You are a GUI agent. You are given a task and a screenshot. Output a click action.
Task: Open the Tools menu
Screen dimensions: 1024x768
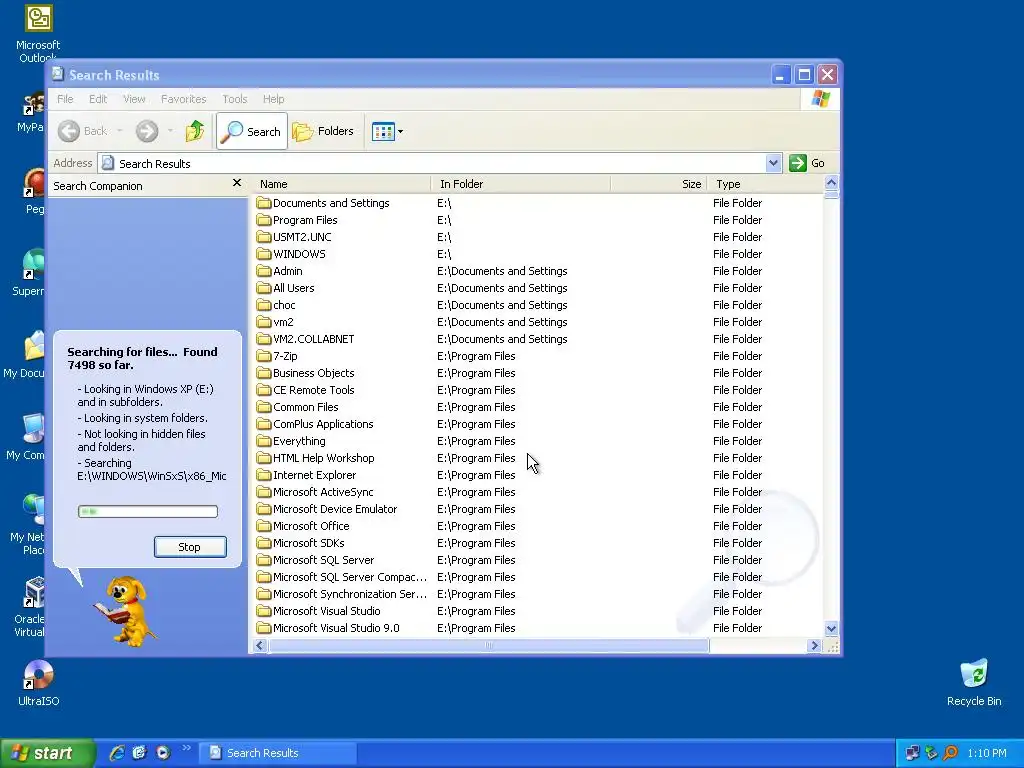(x=234, y=99)
